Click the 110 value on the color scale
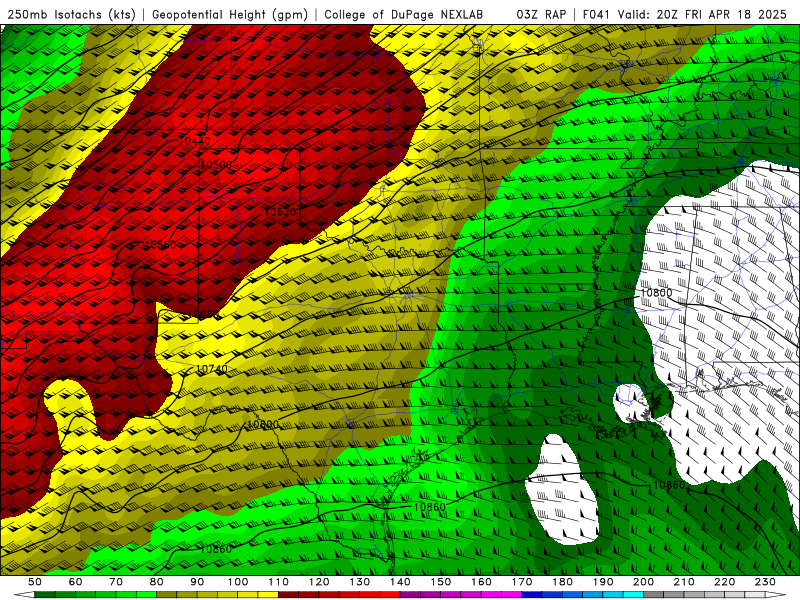The width and height of the screenshot is (800, 600). pyautogui.click(x=279, y=582)
